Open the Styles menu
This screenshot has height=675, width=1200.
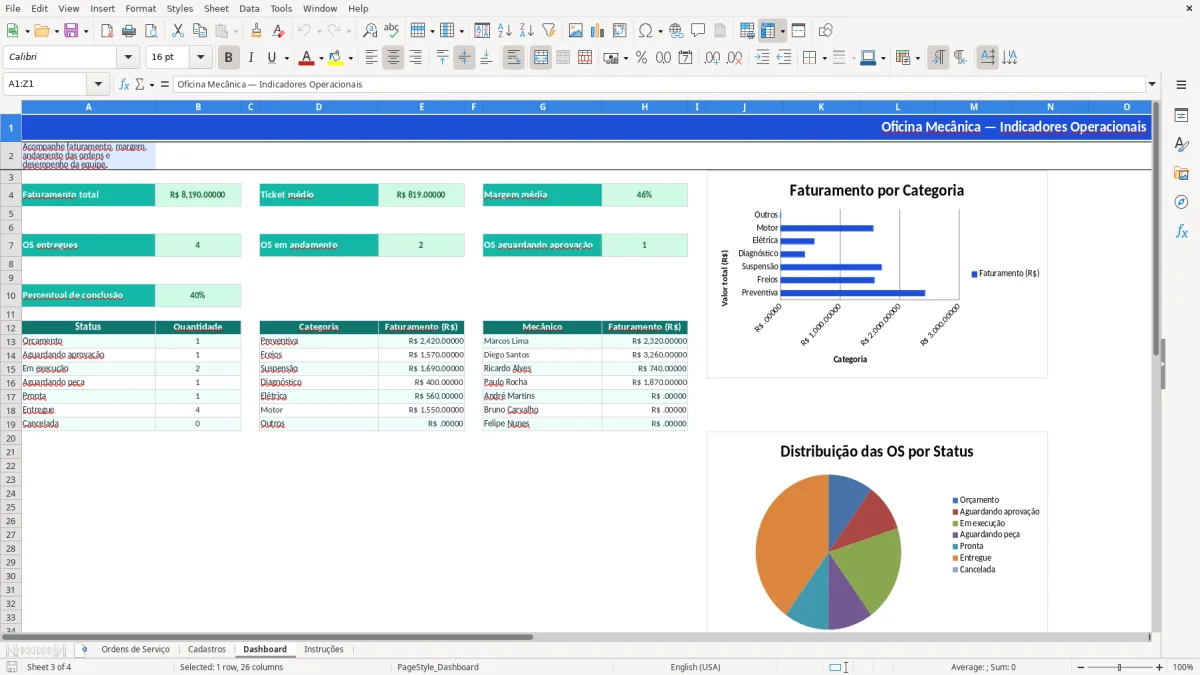point(180,8)
